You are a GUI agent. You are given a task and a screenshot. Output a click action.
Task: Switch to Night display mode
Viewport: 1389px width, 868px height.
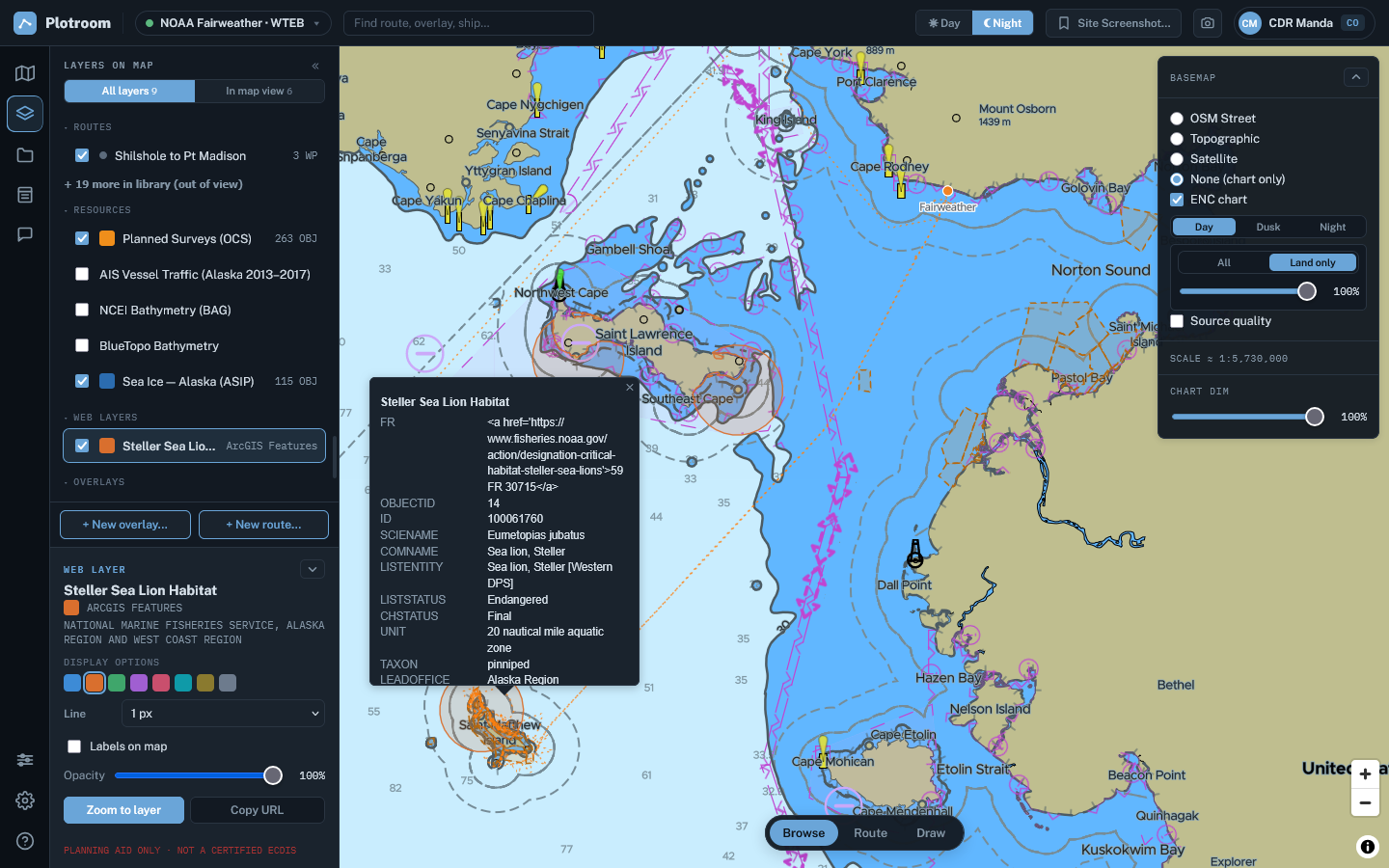click(1002, 23)
